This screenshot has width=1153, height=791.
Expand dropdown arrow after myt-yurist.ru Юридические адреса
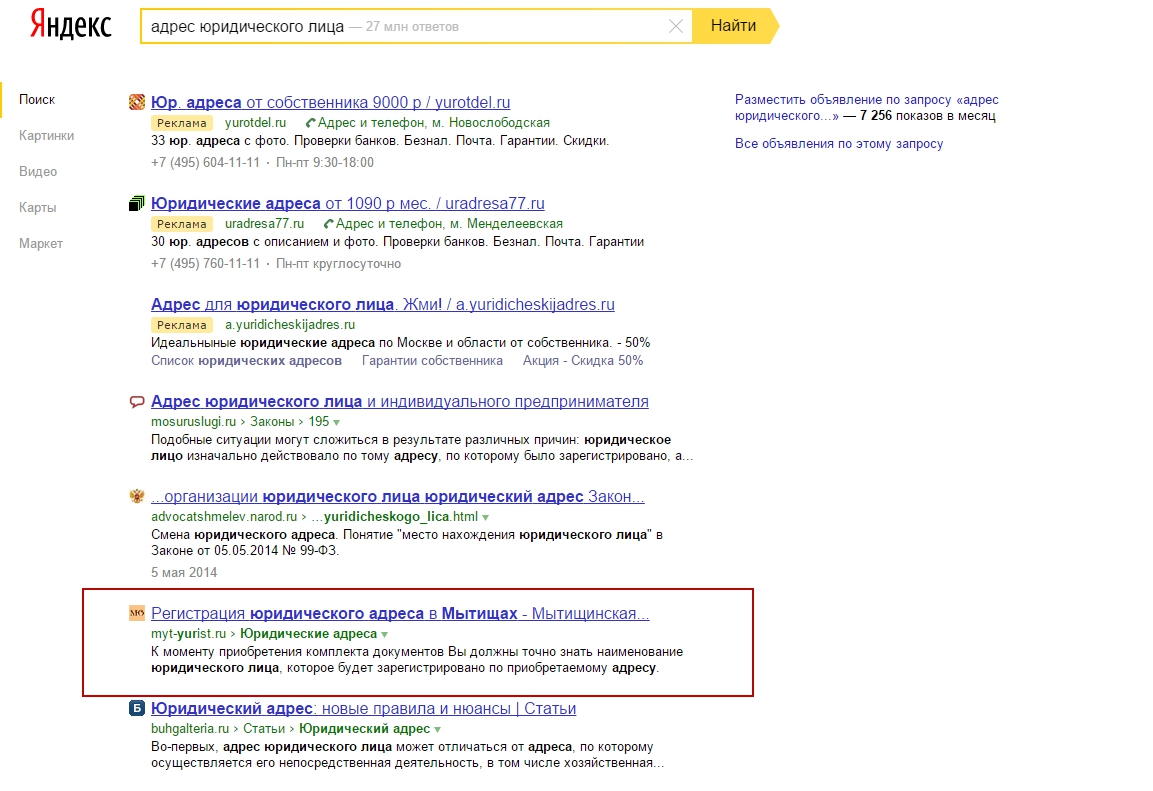(385, 634)
